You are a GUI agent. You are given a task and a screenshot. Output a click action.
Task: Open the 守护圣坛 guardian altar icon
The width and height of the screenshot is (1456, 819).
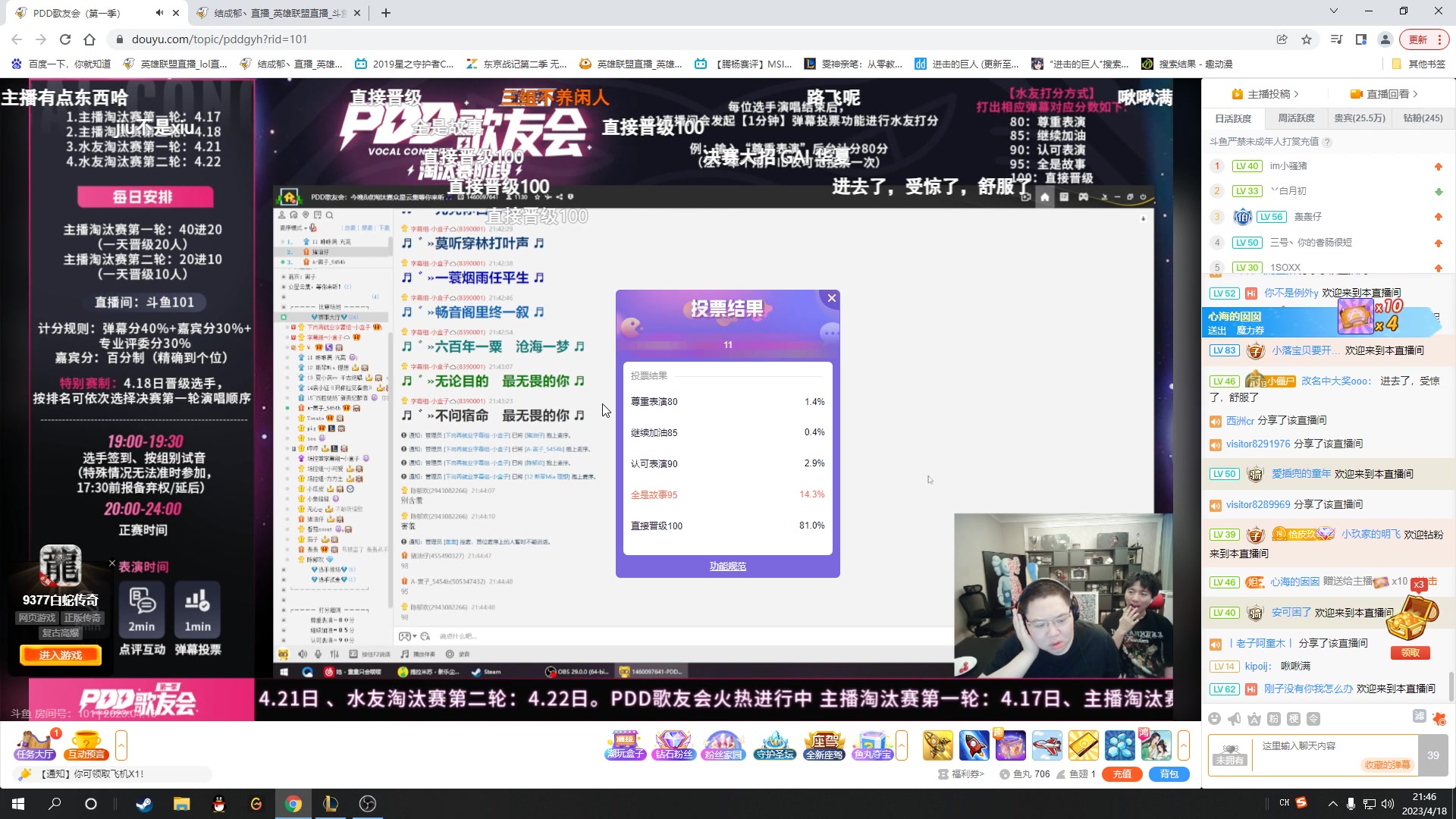pos(773,745)
